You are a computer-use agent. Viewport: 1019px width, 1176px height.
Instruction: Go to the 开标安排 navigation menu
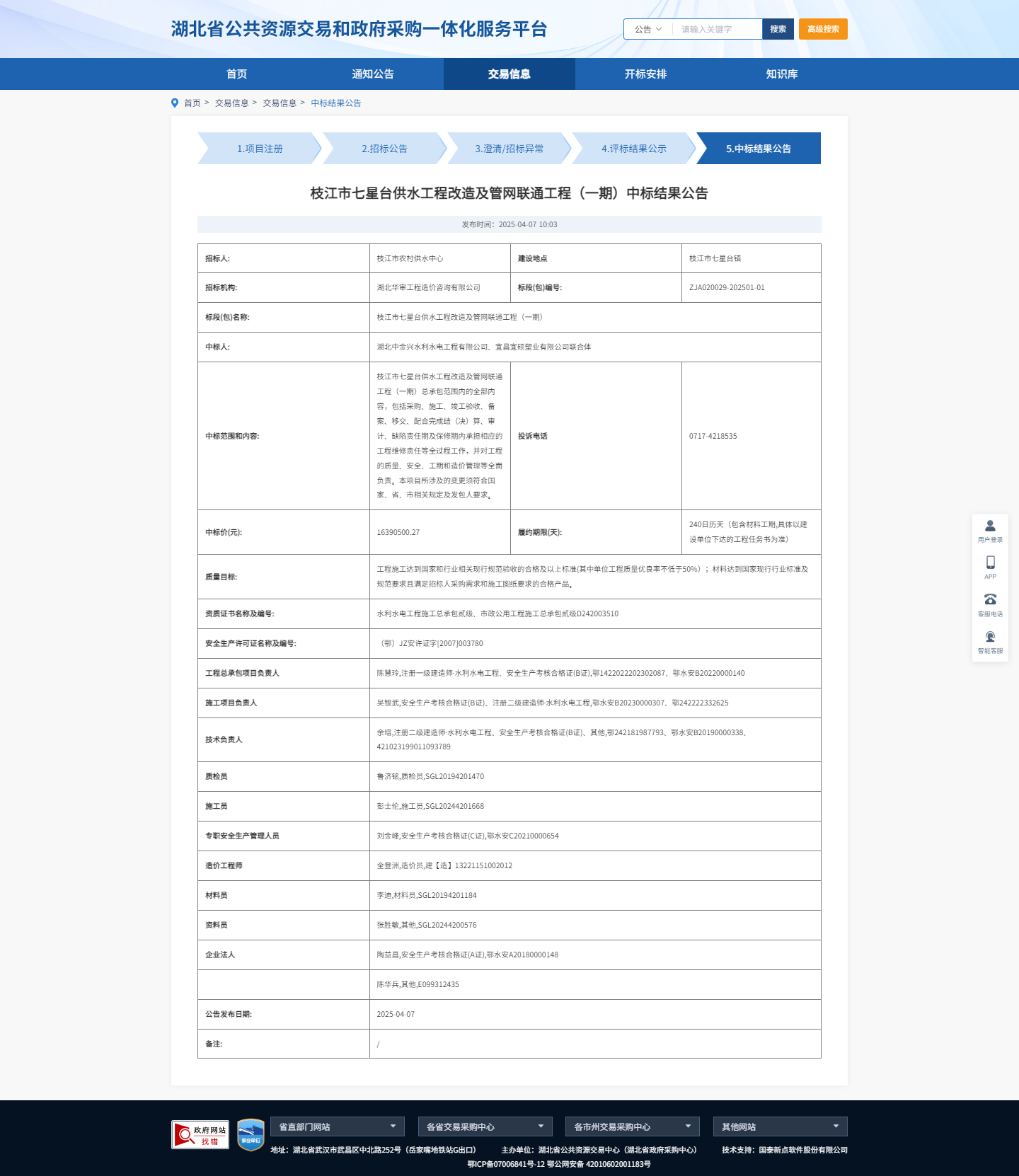645,74
